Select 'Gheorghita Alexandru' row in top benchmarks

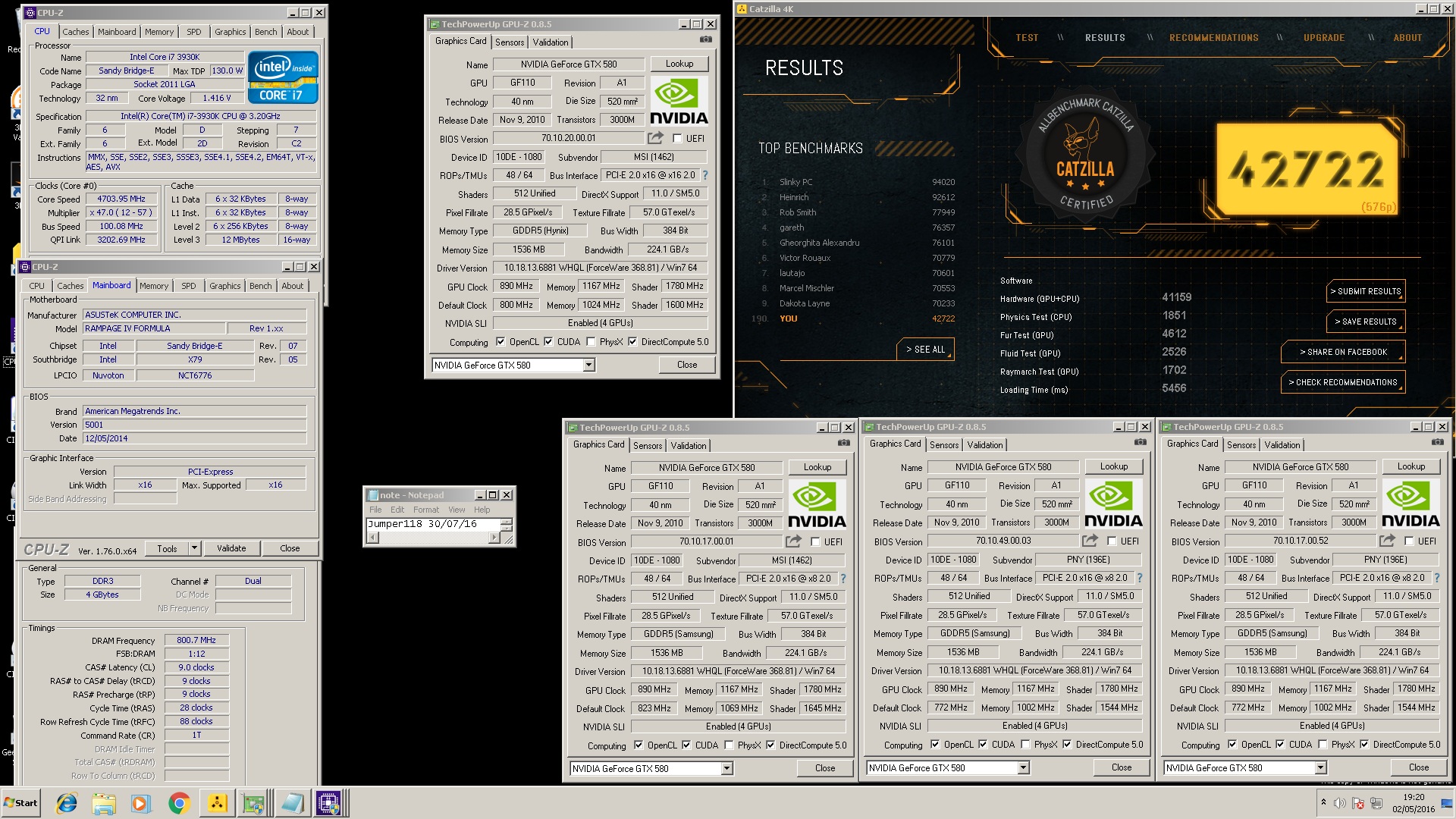point(858,243)
